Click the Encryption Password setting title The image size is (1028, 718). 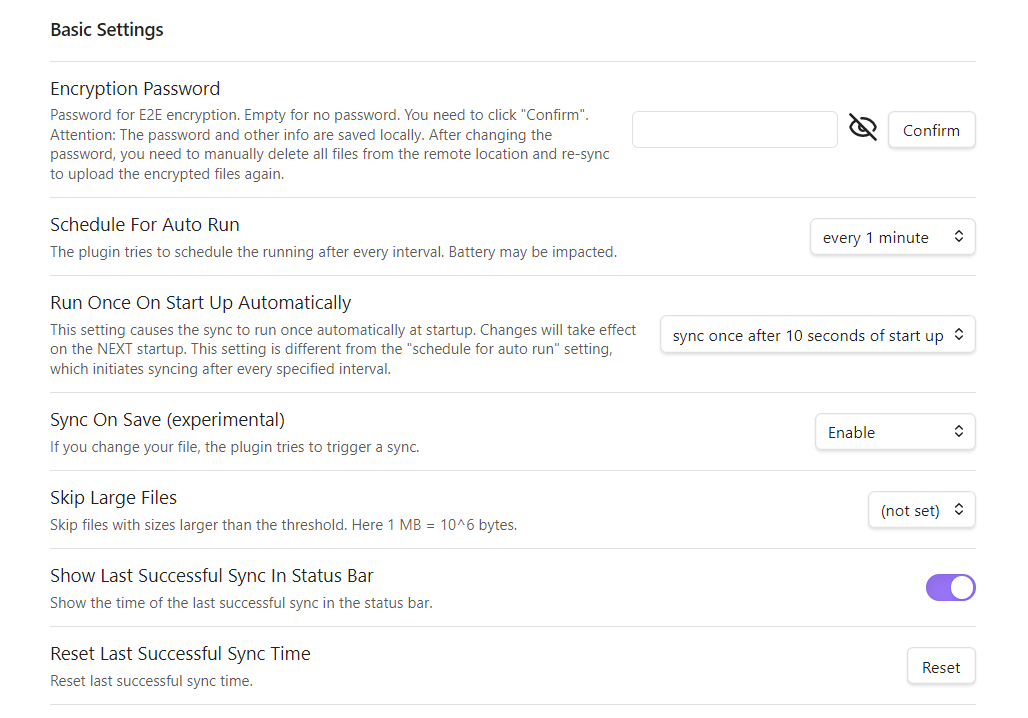[135, 89]
